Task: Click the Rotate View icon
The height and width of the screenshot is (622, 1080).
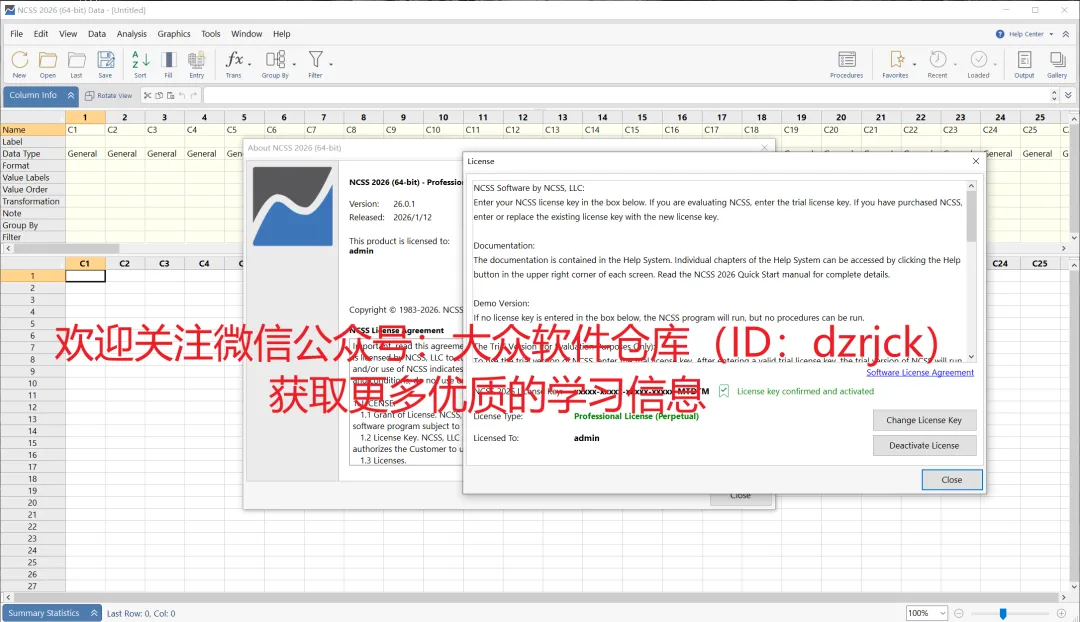Action: coord(90,96)
